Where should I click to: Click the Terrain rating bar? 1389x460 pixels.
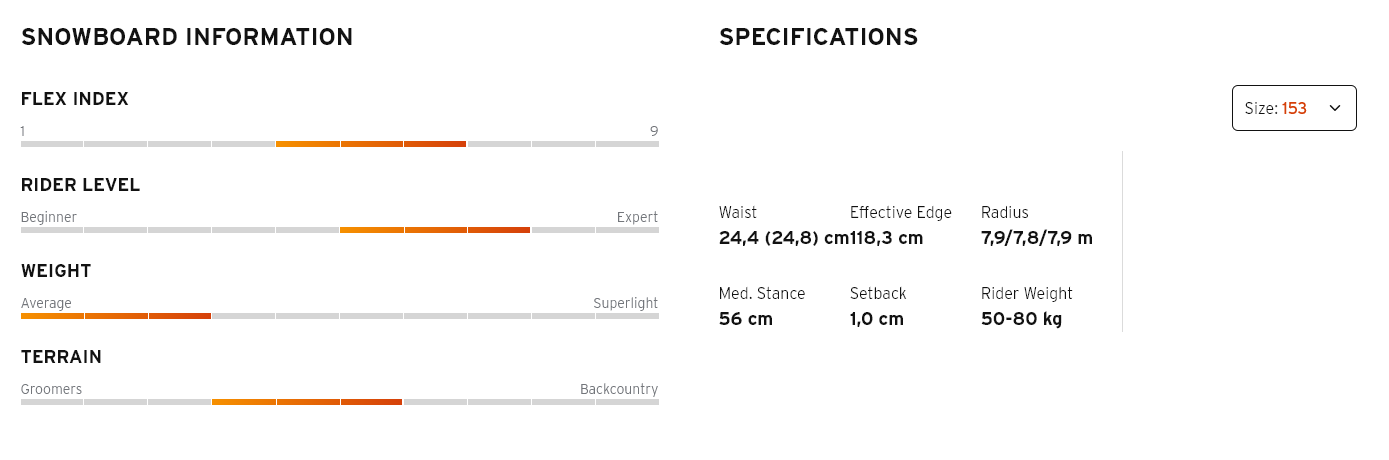[339, 402]
